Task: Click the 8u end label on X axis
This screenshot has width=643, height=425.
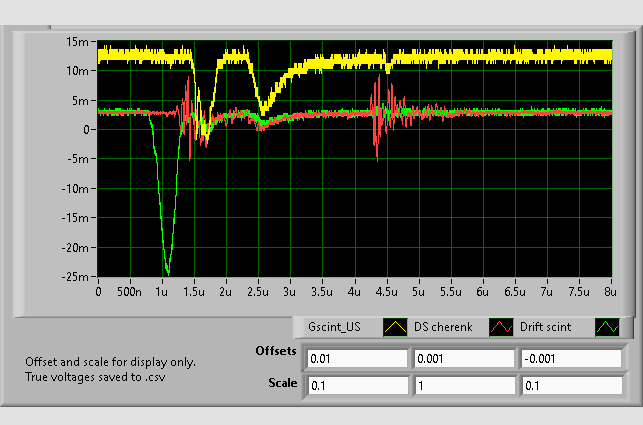Action: (x=609, y=292)
